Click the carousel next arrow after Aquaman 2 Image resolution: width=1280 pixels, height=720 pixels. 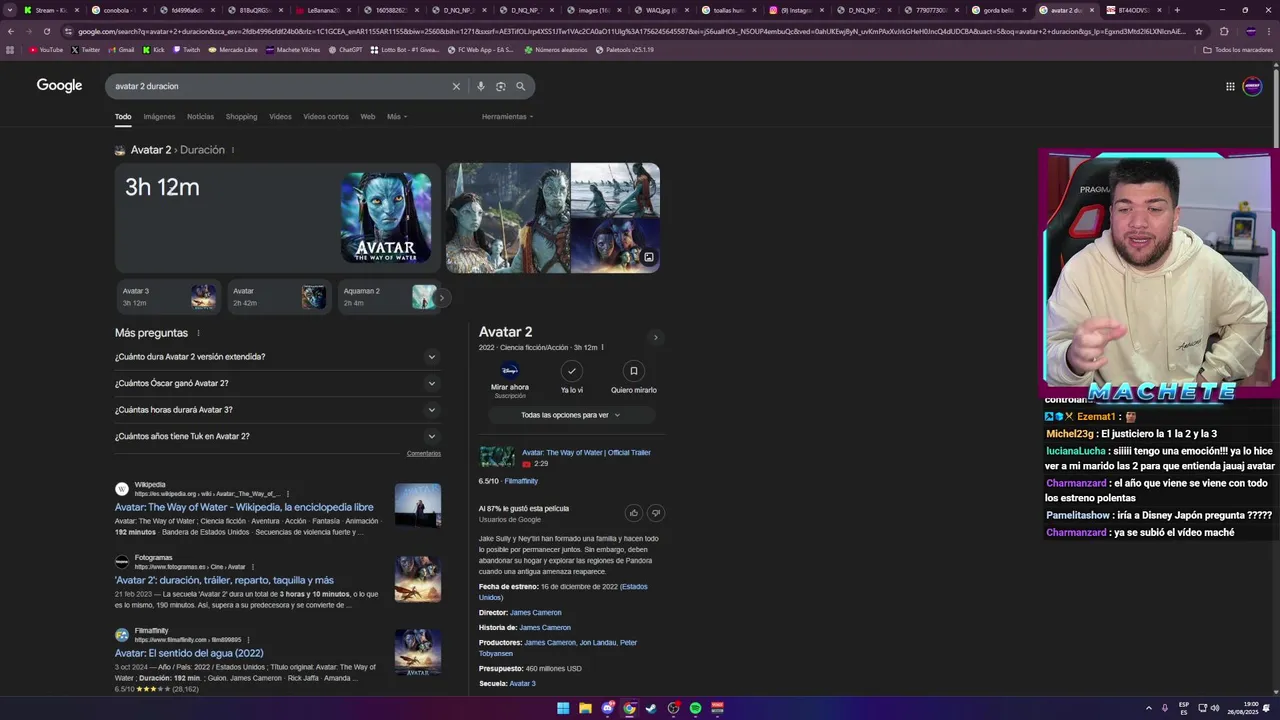pos(442,297)
